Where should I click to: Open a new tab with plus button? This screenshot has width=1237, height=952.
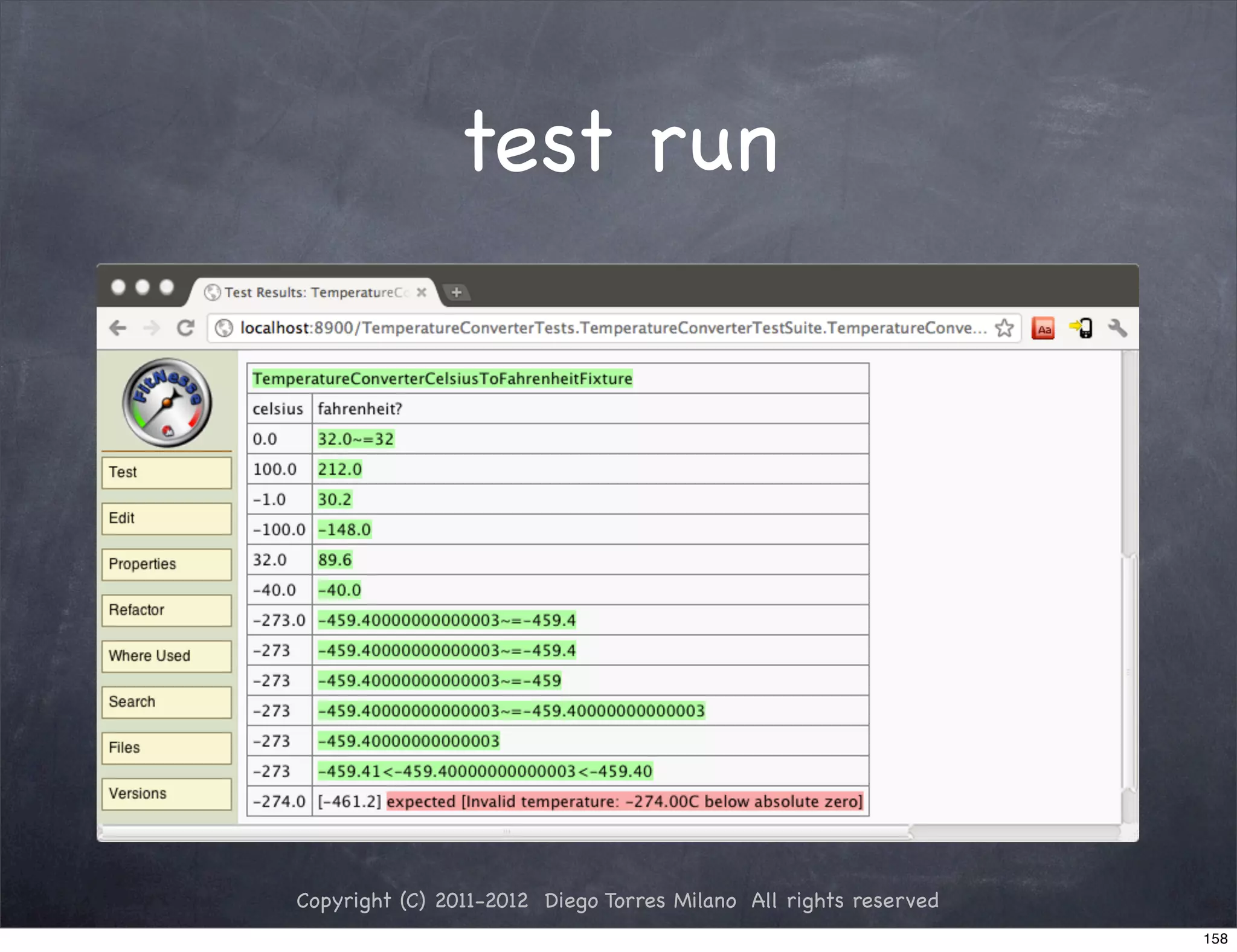(x=457, y=292)
